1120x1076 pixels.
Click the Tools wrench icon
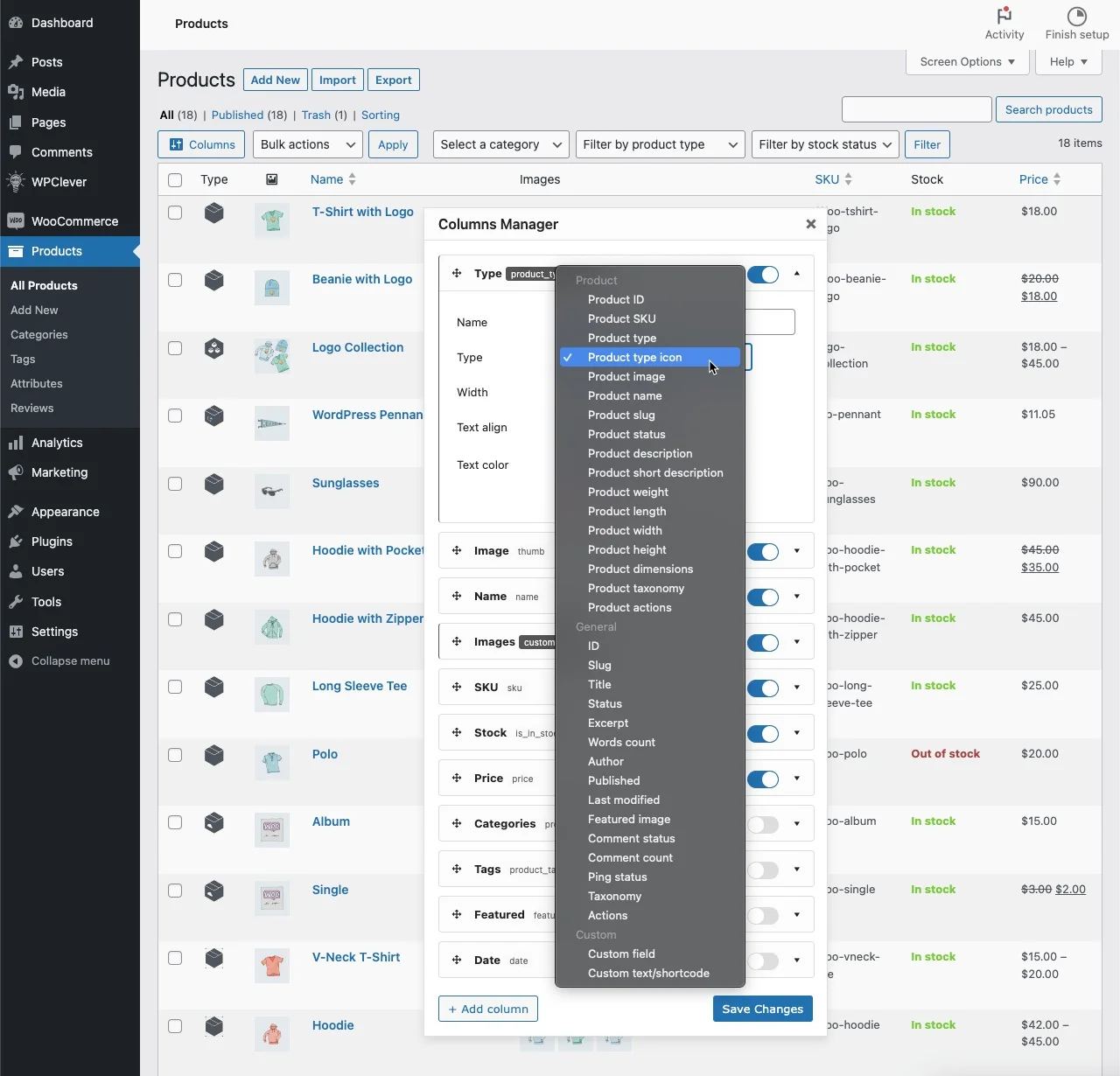coord(16,602)
